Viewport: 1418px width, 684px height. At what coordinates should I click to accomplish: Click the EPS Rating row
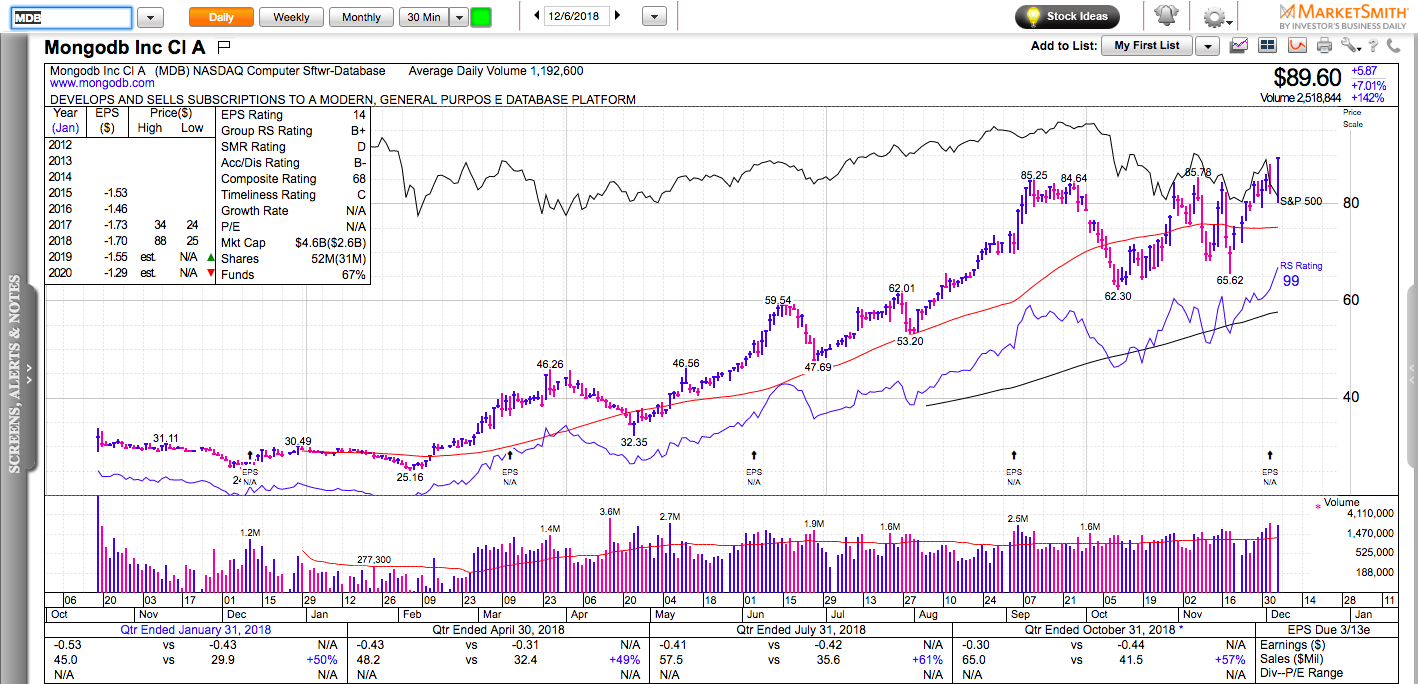(x=294, y=115)
